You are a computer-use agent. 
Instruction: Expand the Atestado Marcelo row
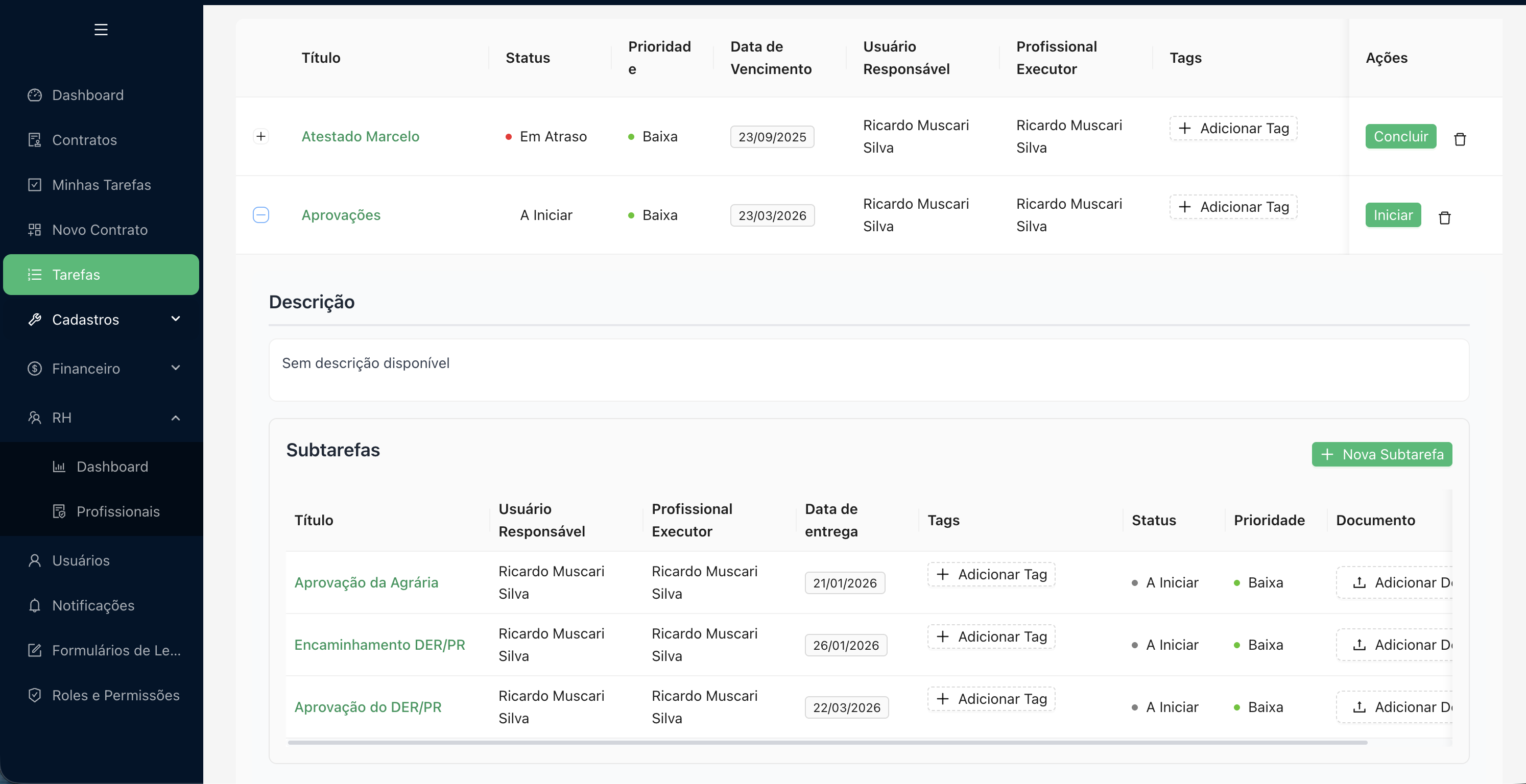click(x=260, y=136)
